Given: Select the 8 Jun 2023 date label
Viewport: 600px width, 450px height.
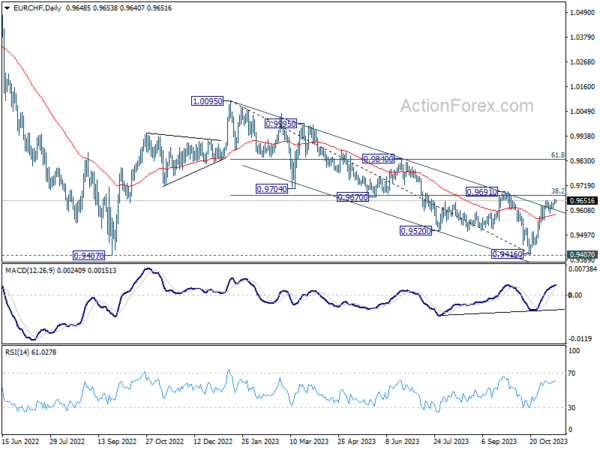Looking at the screenshot, I should (403, 441).
